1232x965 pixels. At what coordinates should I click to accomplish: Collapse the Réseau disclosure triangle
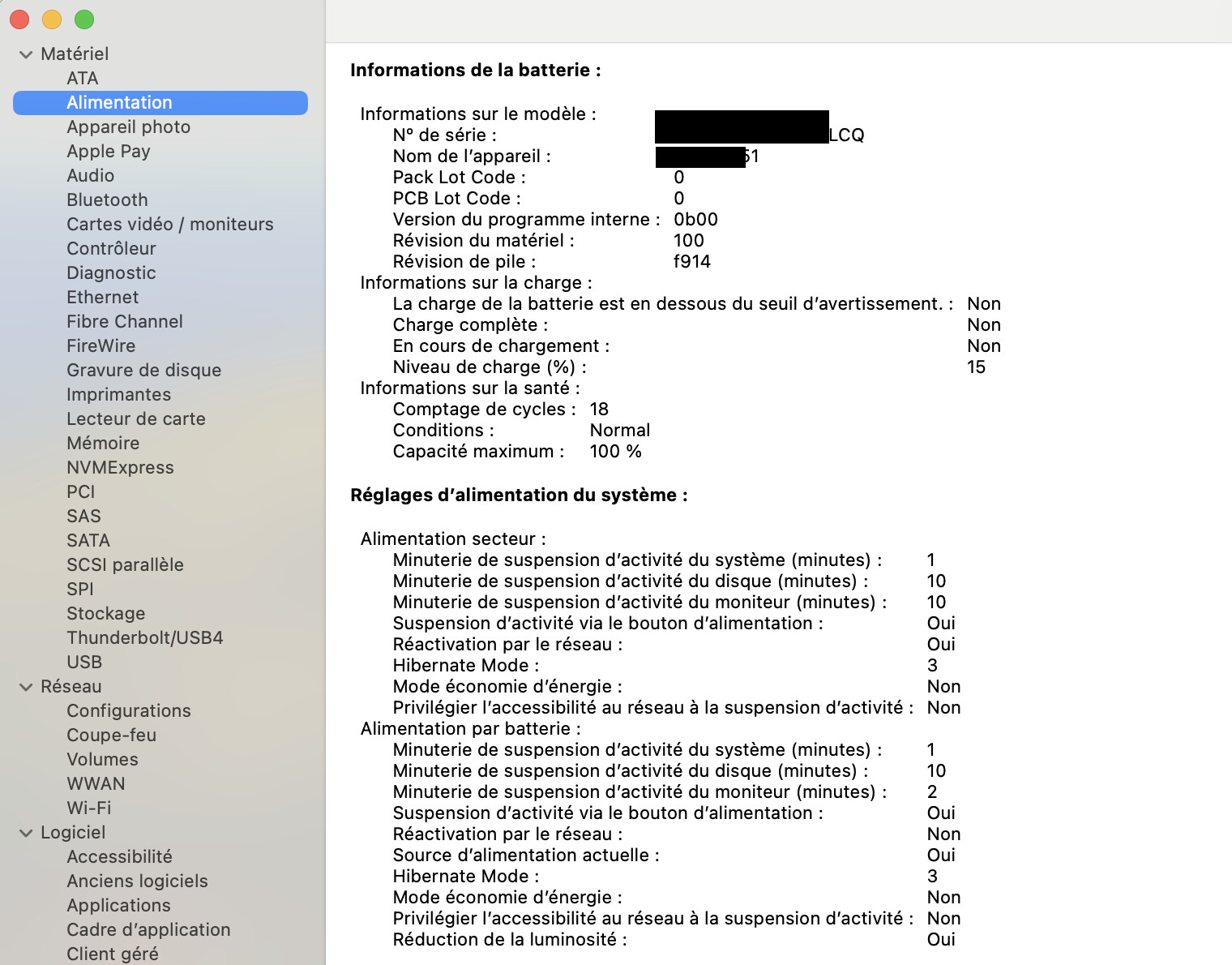25,686
